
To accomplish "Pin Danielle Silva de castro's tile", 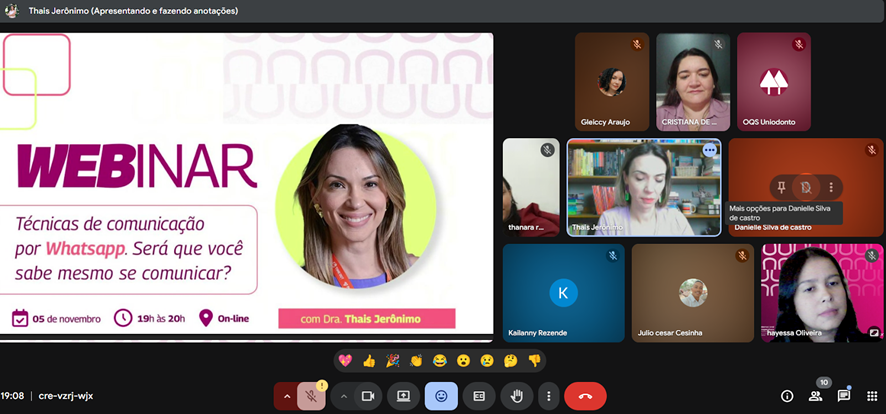I will (x=780, y=187).
